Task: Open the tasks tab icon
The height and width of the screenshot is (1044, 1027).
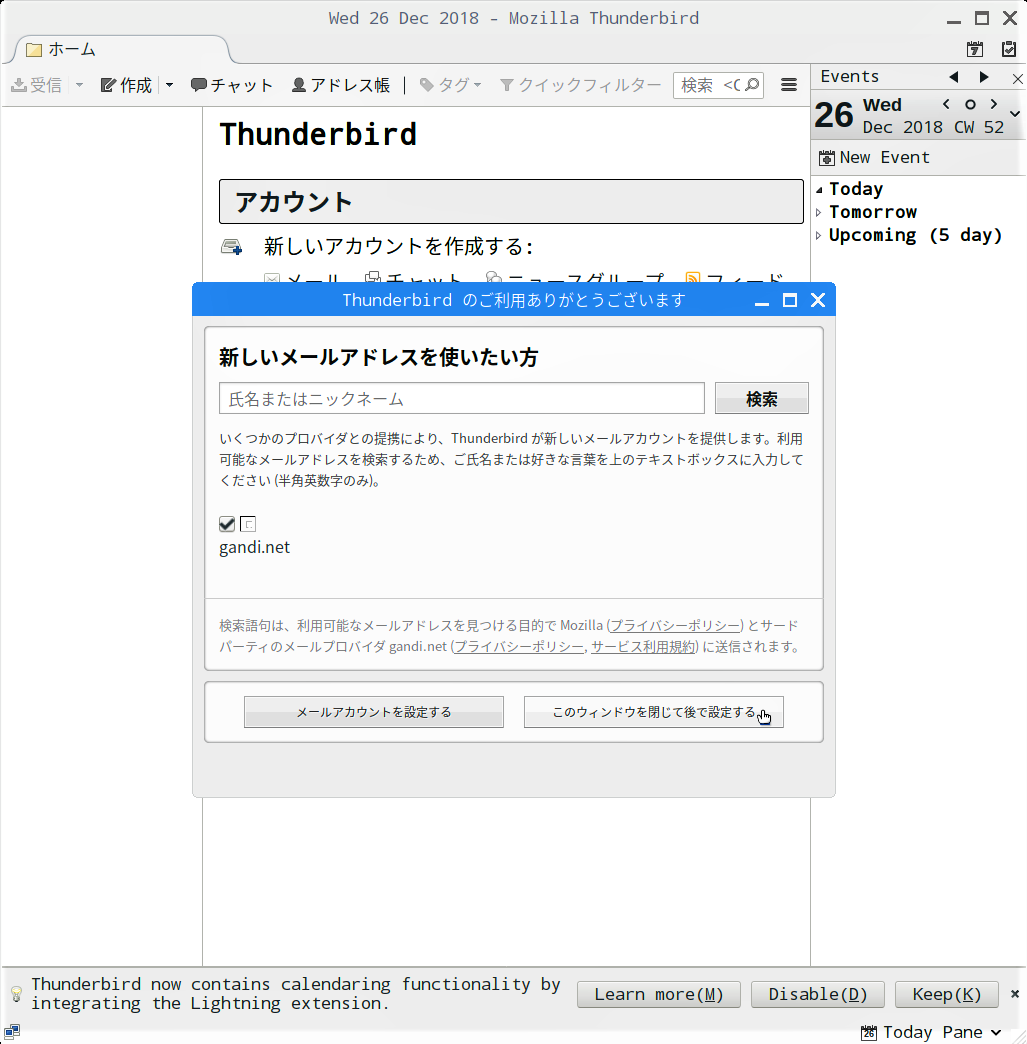Action: click(1009, 49)
